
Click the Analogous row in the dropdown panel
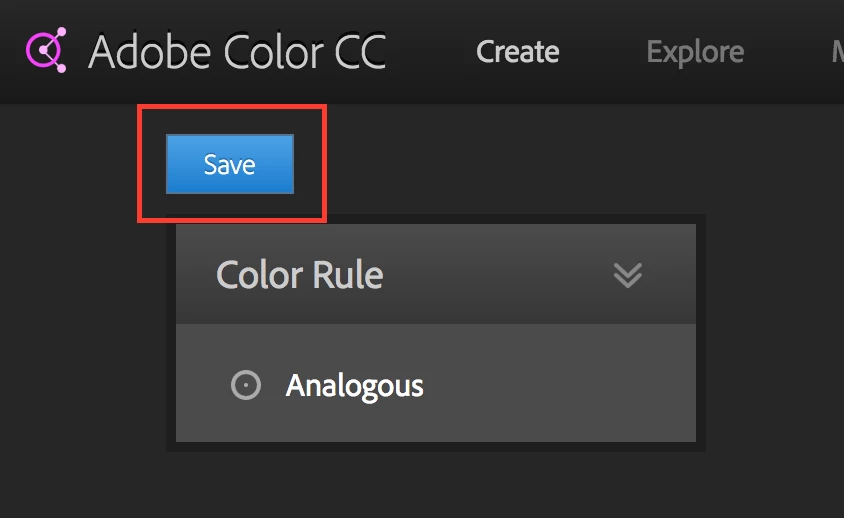(436, 383)
